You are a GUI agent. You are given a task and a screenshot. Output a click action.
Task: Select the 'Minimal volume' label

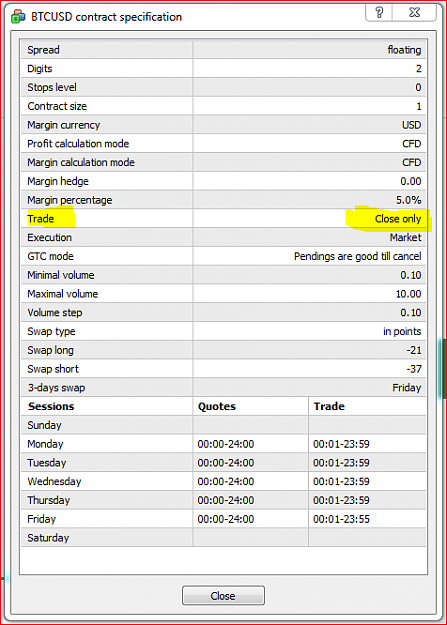pos(61,275)
